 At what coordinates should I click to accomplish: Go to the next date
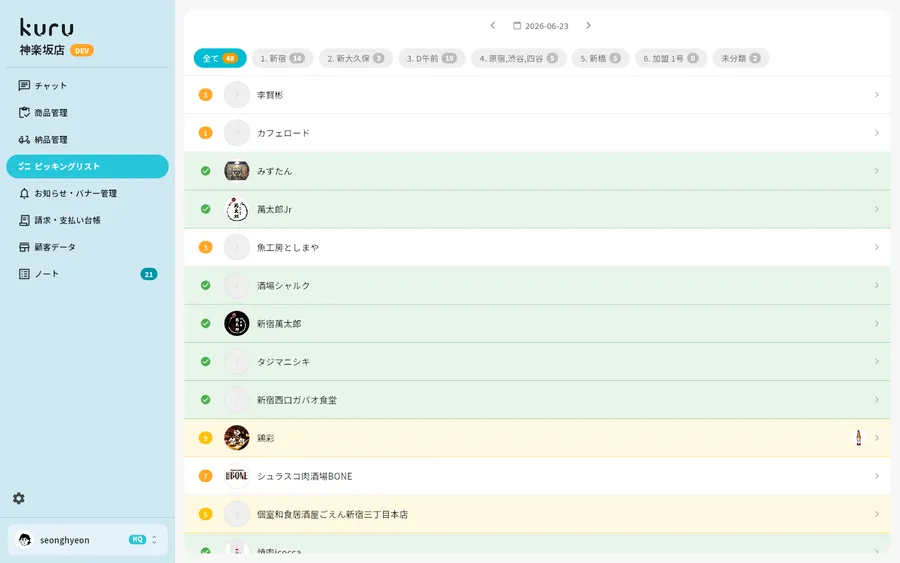click(x=588, y=25)
